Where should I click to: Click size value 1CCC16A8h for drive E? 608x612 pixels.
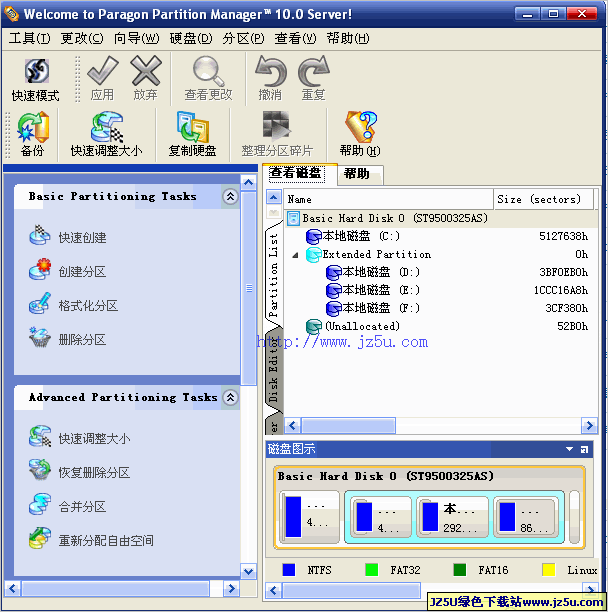coord(561,290)
